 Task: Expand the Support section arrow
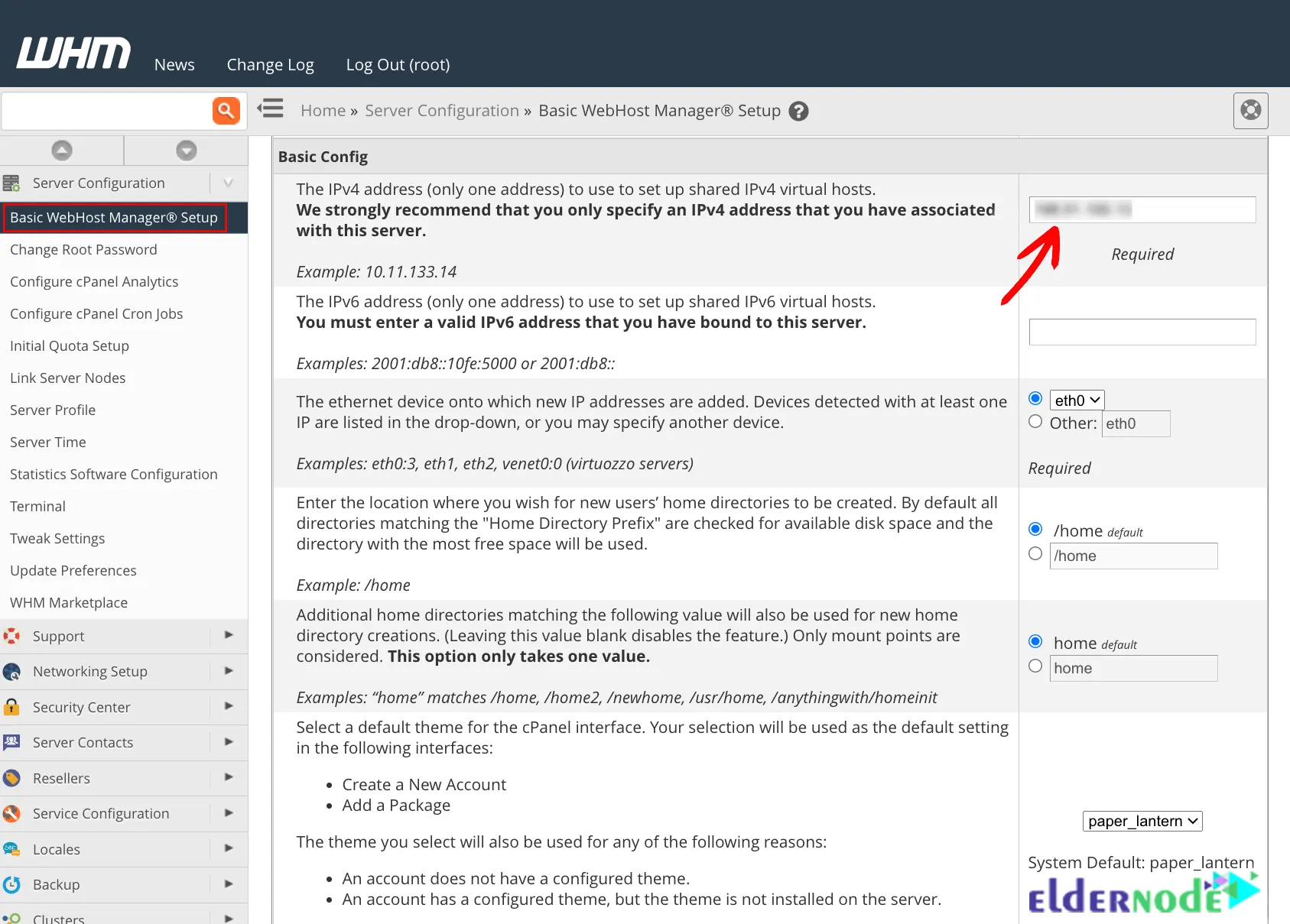tap(229, 635)
